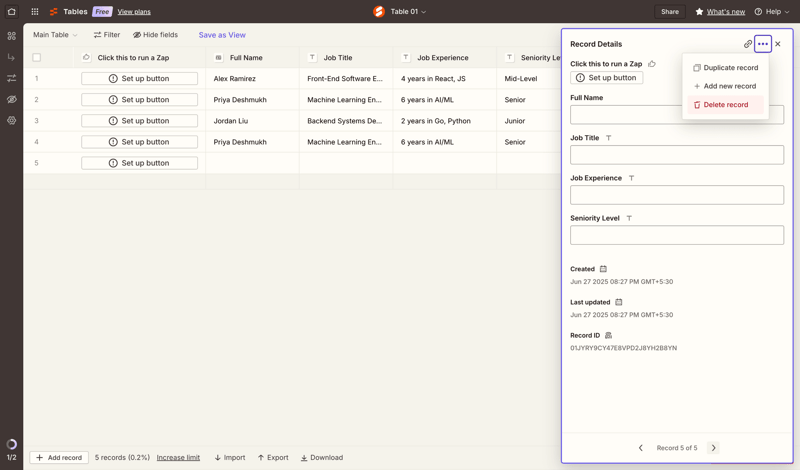Click Add record button at bottom
This screenshot has width=800, height=470.
(x=59, y=457)
